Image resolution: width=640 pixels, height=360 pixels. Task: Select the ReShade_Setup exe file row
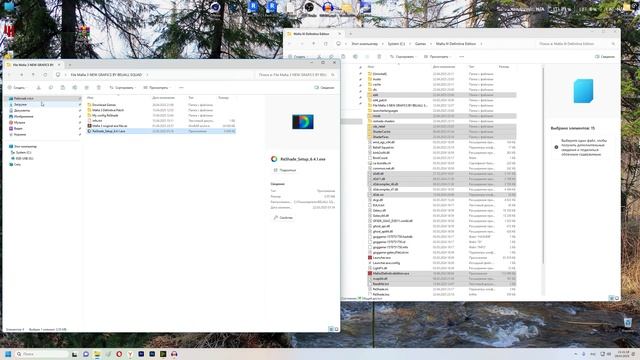pyautogui.click(x=161, y=131)
